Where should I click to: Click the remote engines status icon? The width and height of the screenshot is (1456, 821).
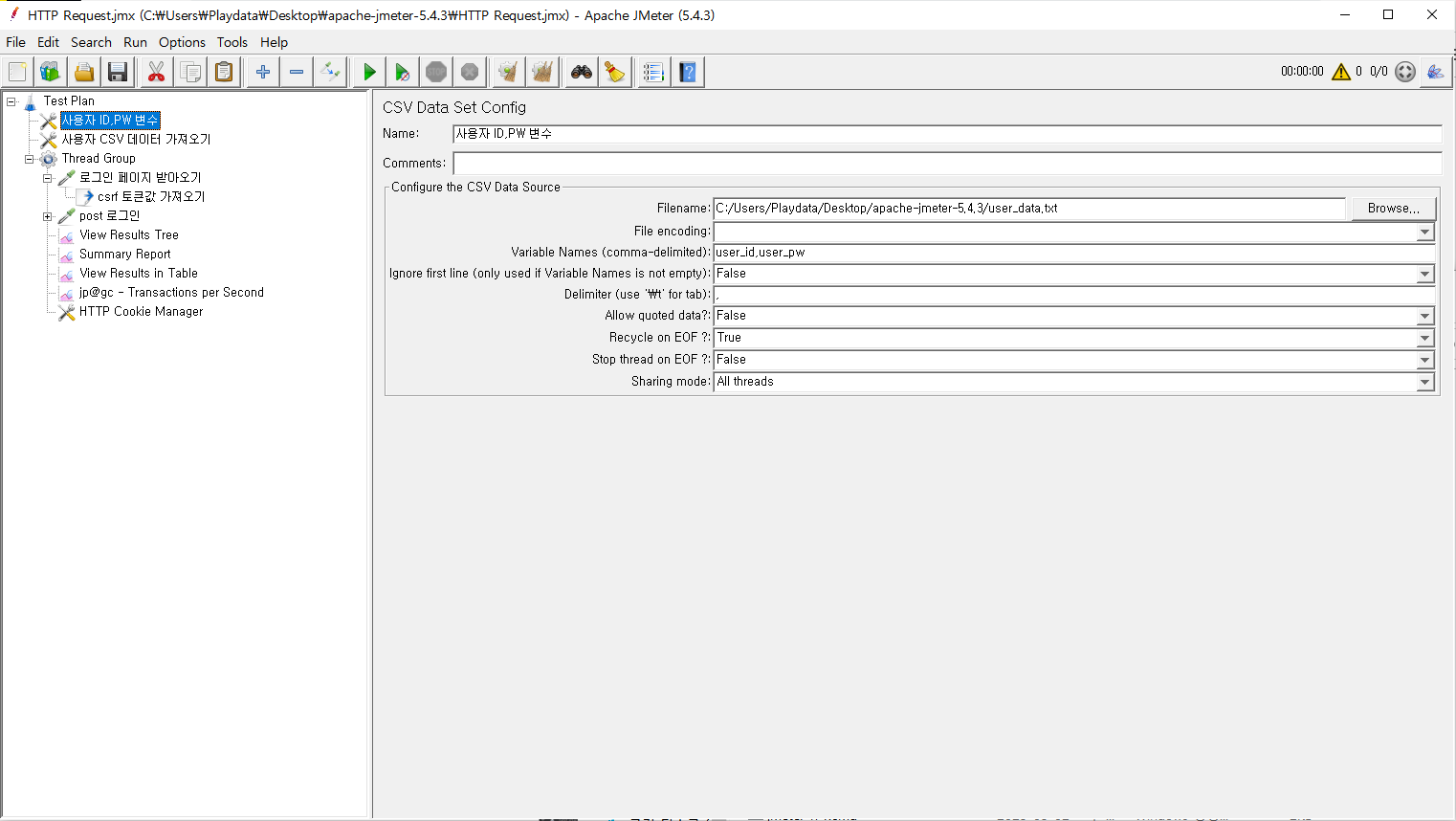coord(1405,72)
